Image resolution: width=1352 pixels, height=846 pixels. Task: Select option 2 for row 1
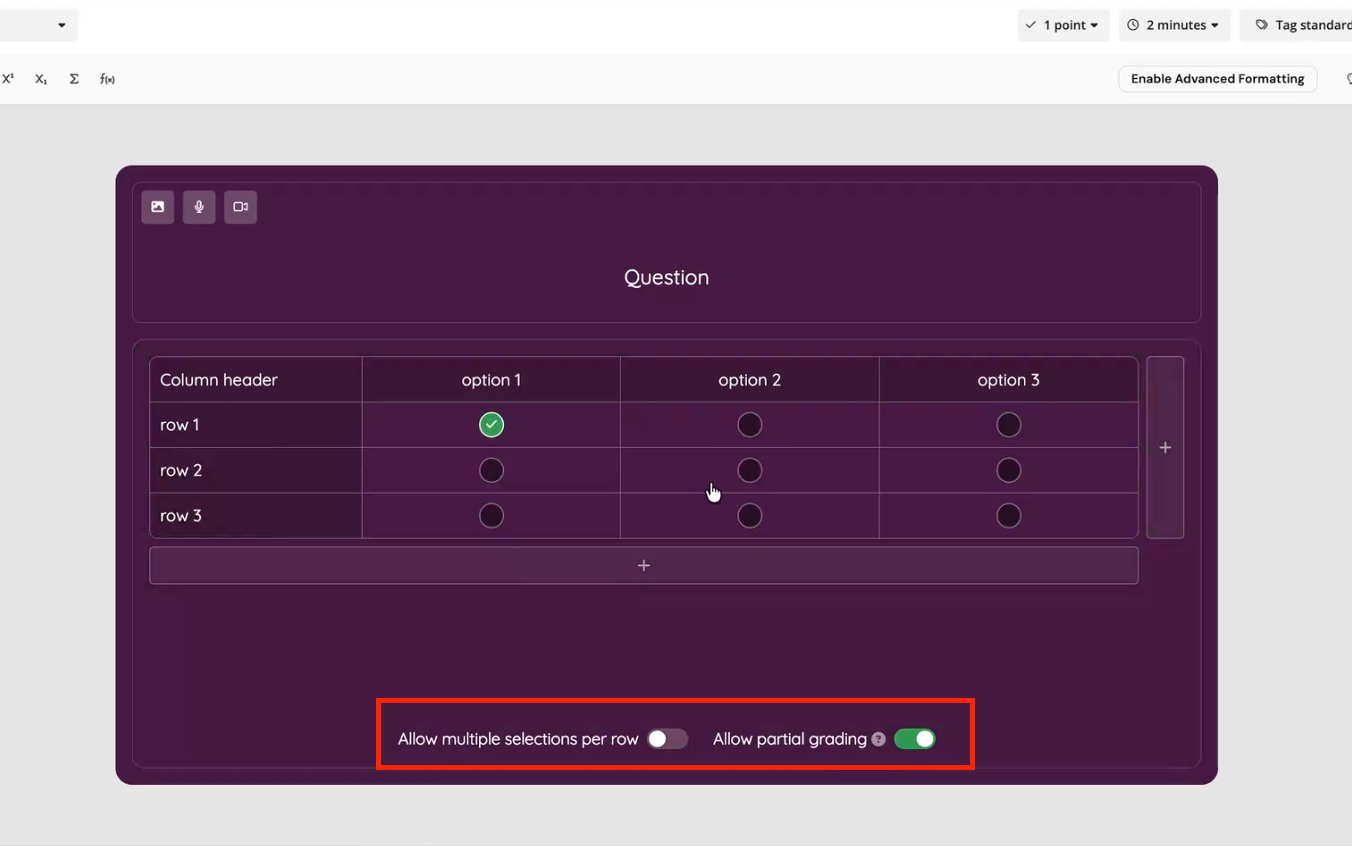pos(750,425)
